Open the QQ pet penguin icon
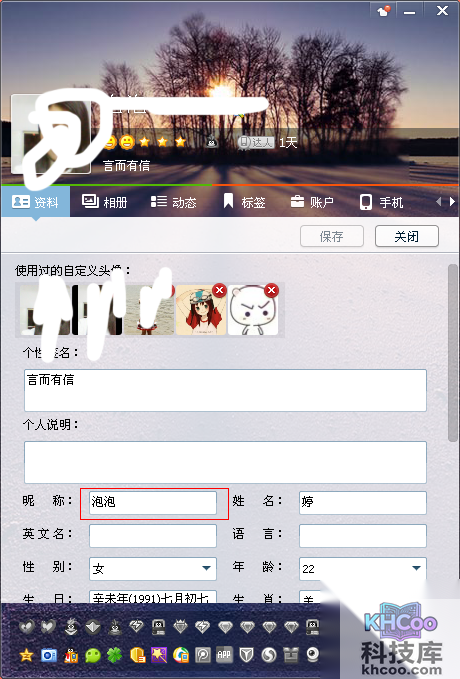460x679 pixels. tap(71, 655)
